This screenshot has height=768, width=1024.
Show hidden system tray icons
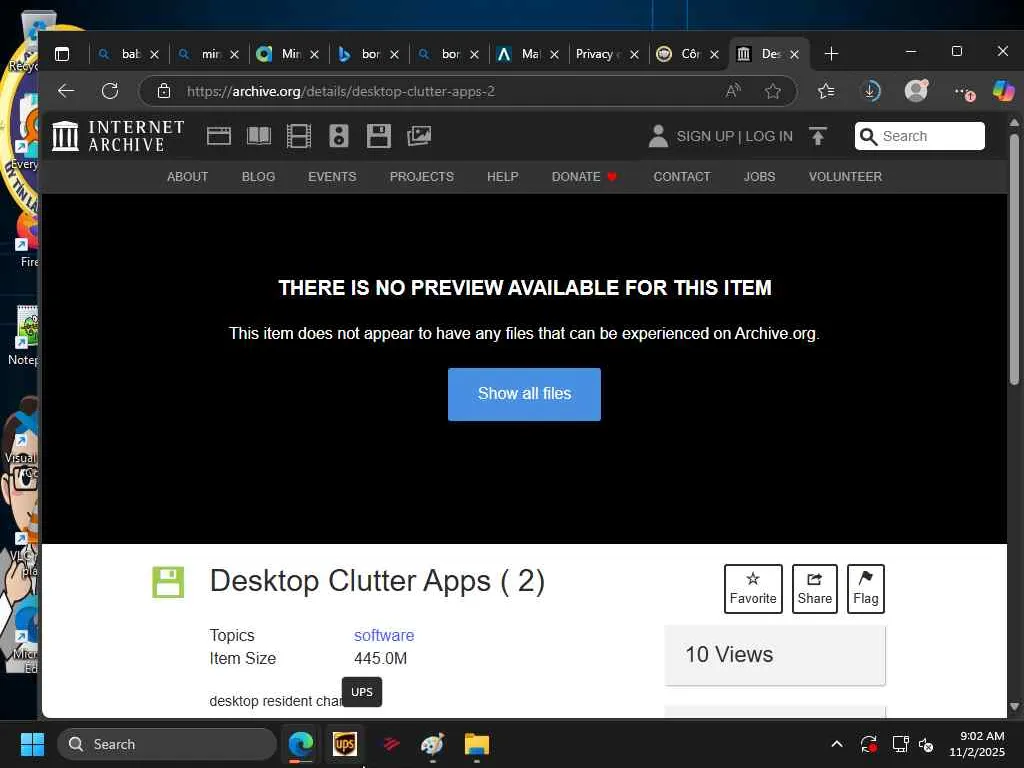point(837,744)
